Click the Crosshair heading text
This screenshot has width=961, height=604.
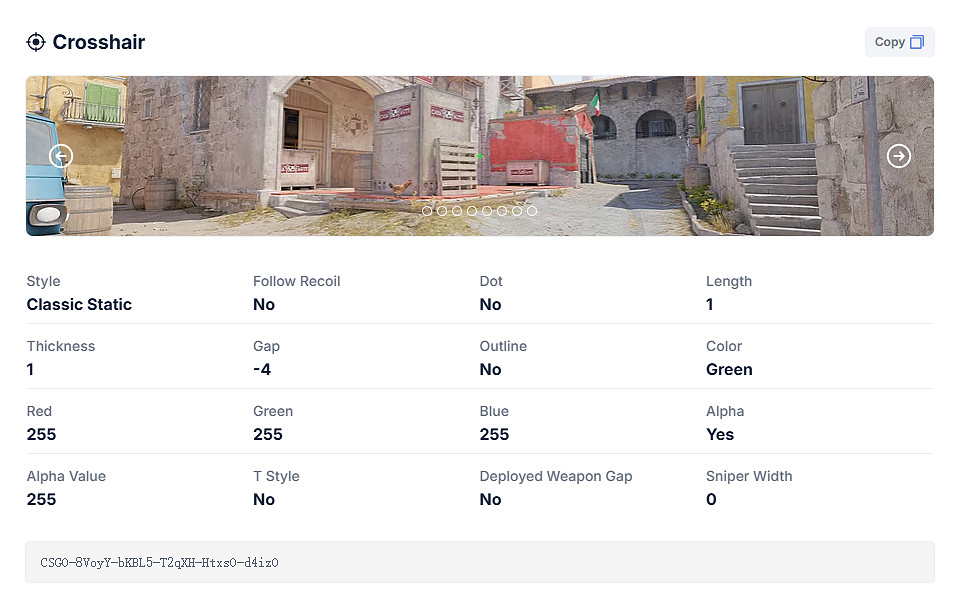[x=99, y=42]
